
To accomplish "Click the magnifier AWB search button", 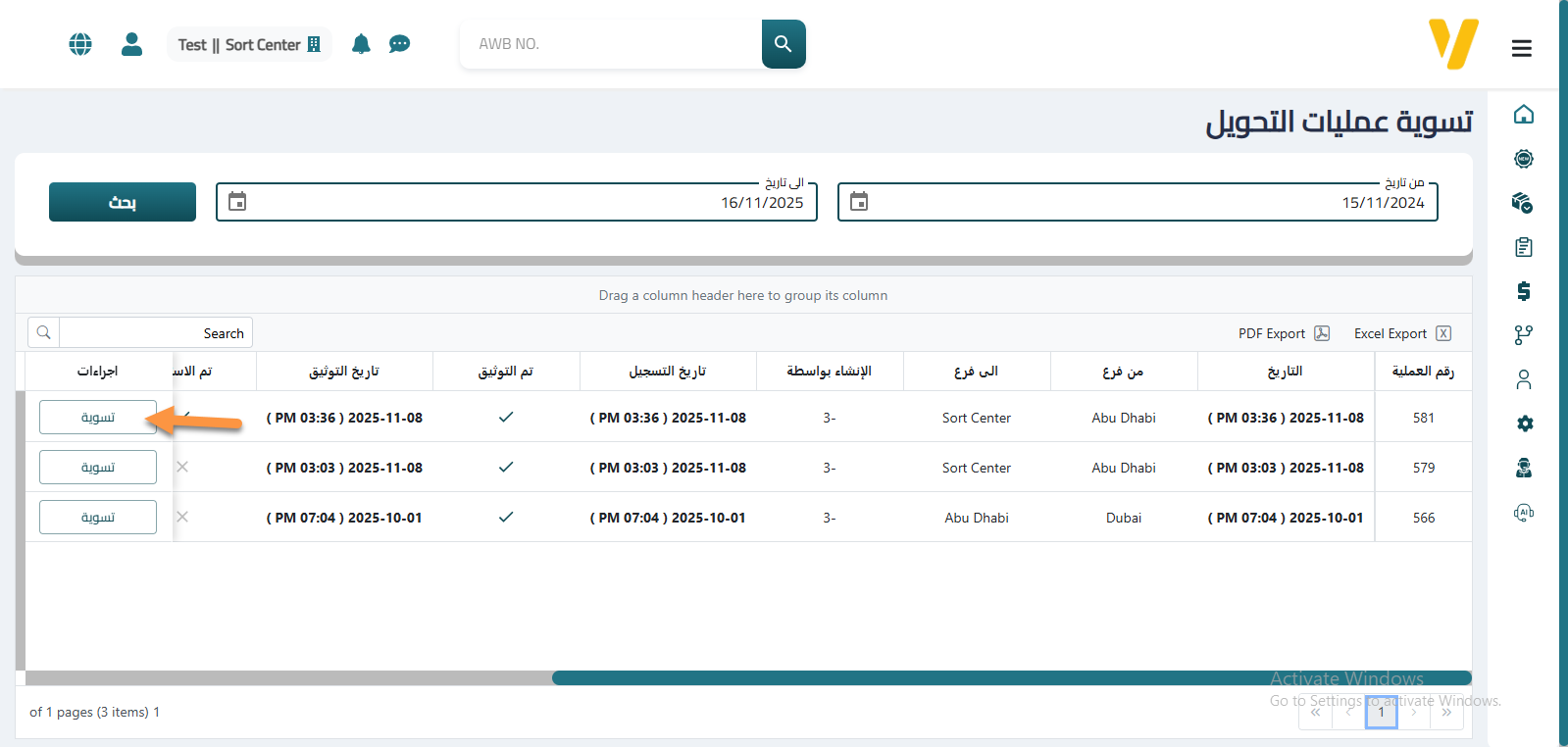I will [x=783, y=44].
